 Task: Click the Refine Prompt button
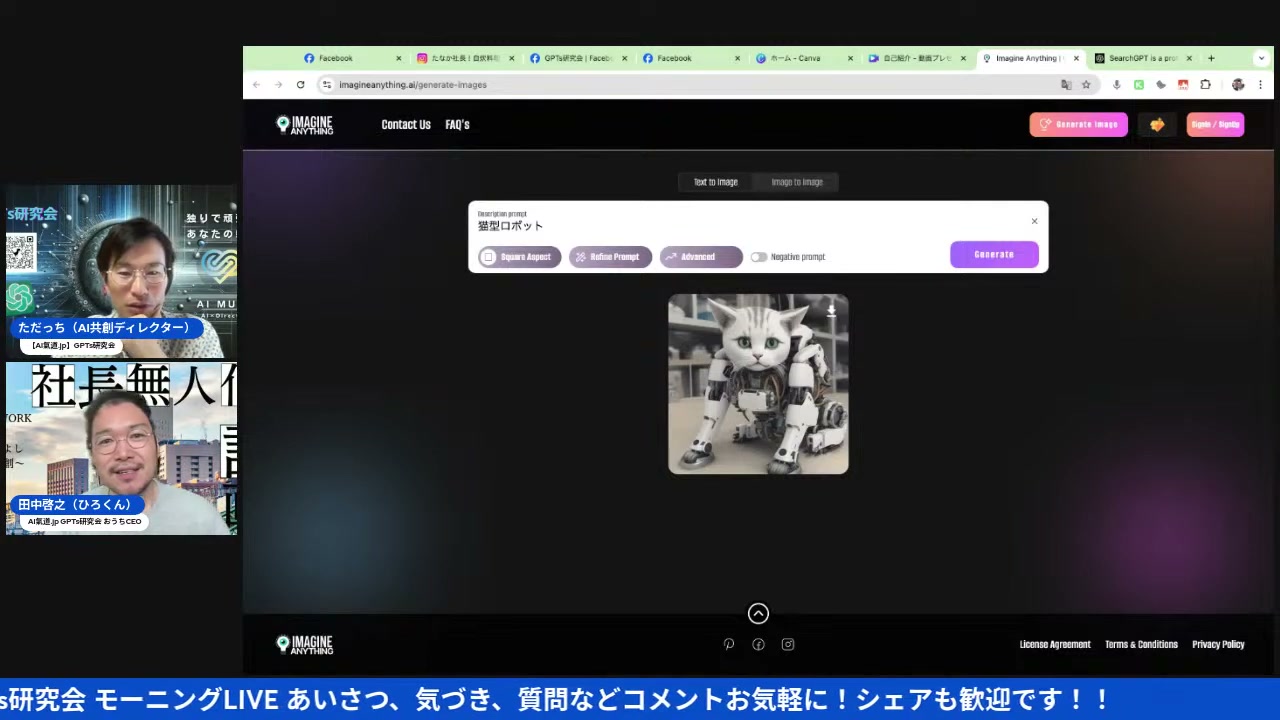[x=610, y=257]
